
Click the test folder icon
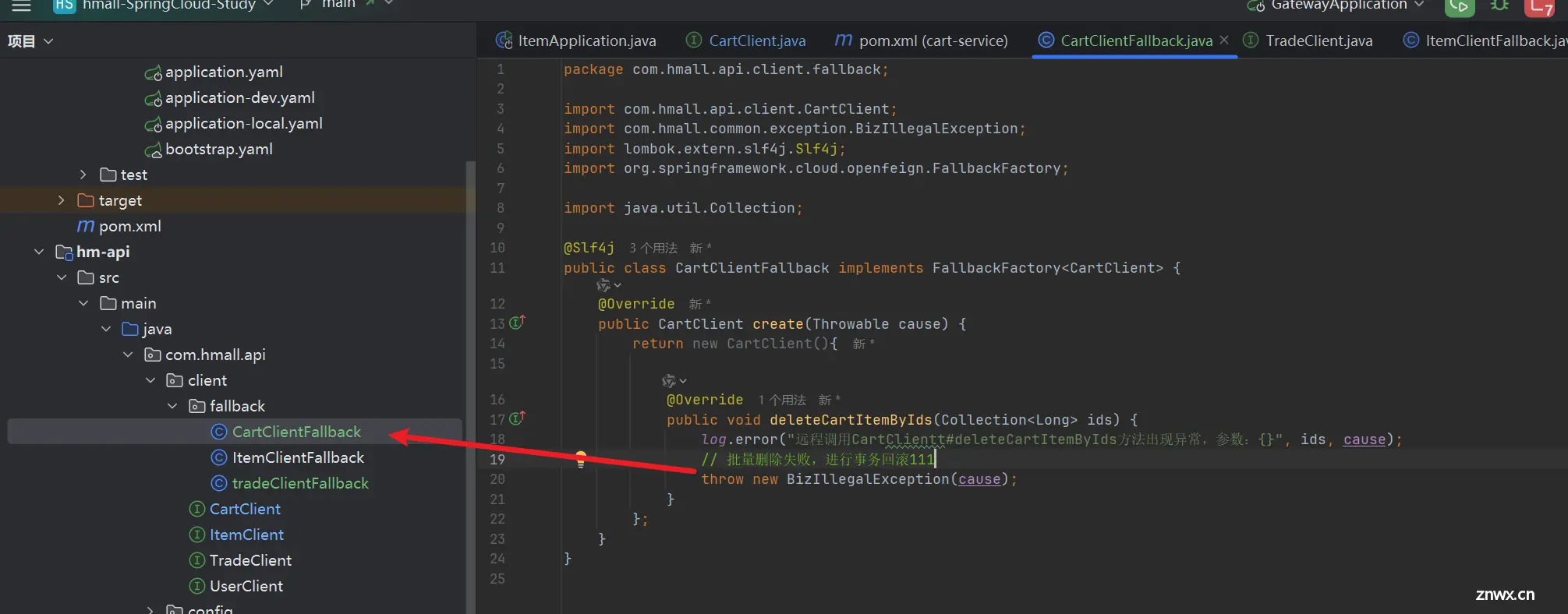click(x=108, y=175)
